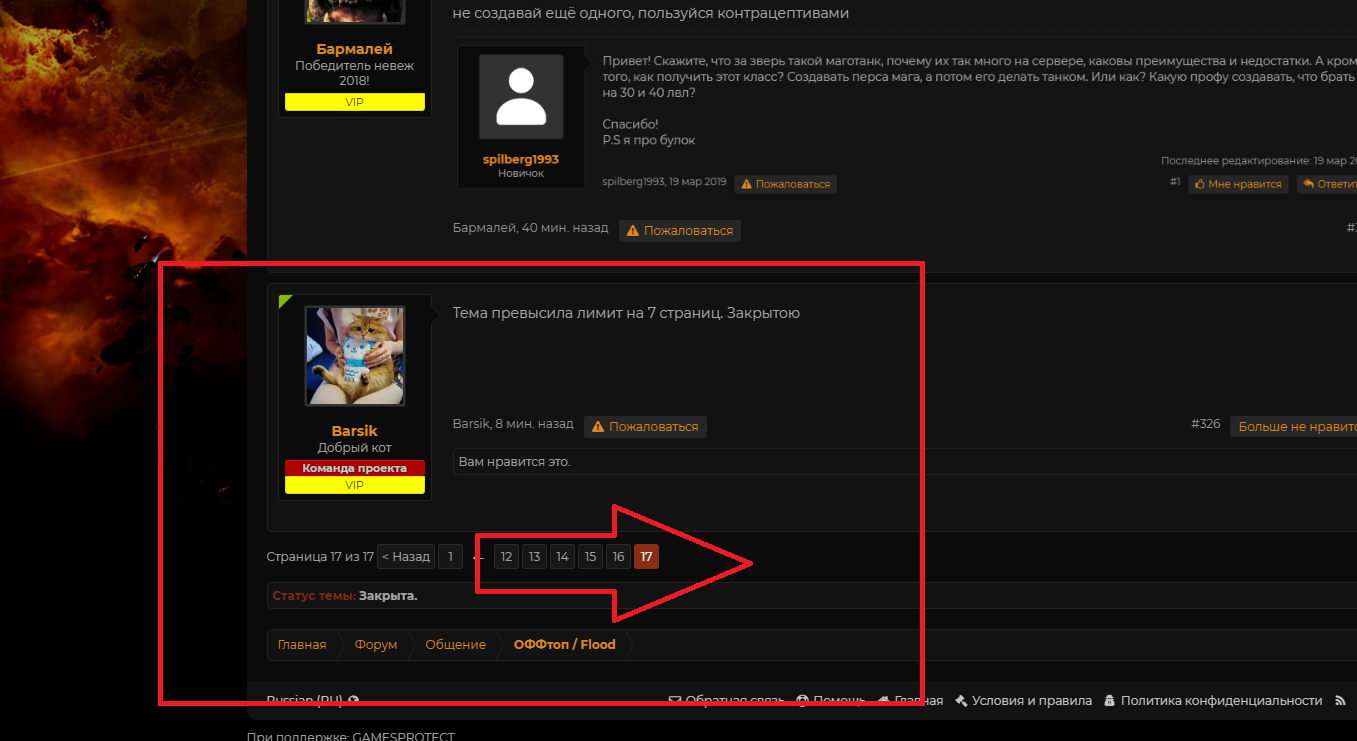
Task: Open ОФФтоп / Flood breadcrumb section
Action: click(x=564, y=645)
